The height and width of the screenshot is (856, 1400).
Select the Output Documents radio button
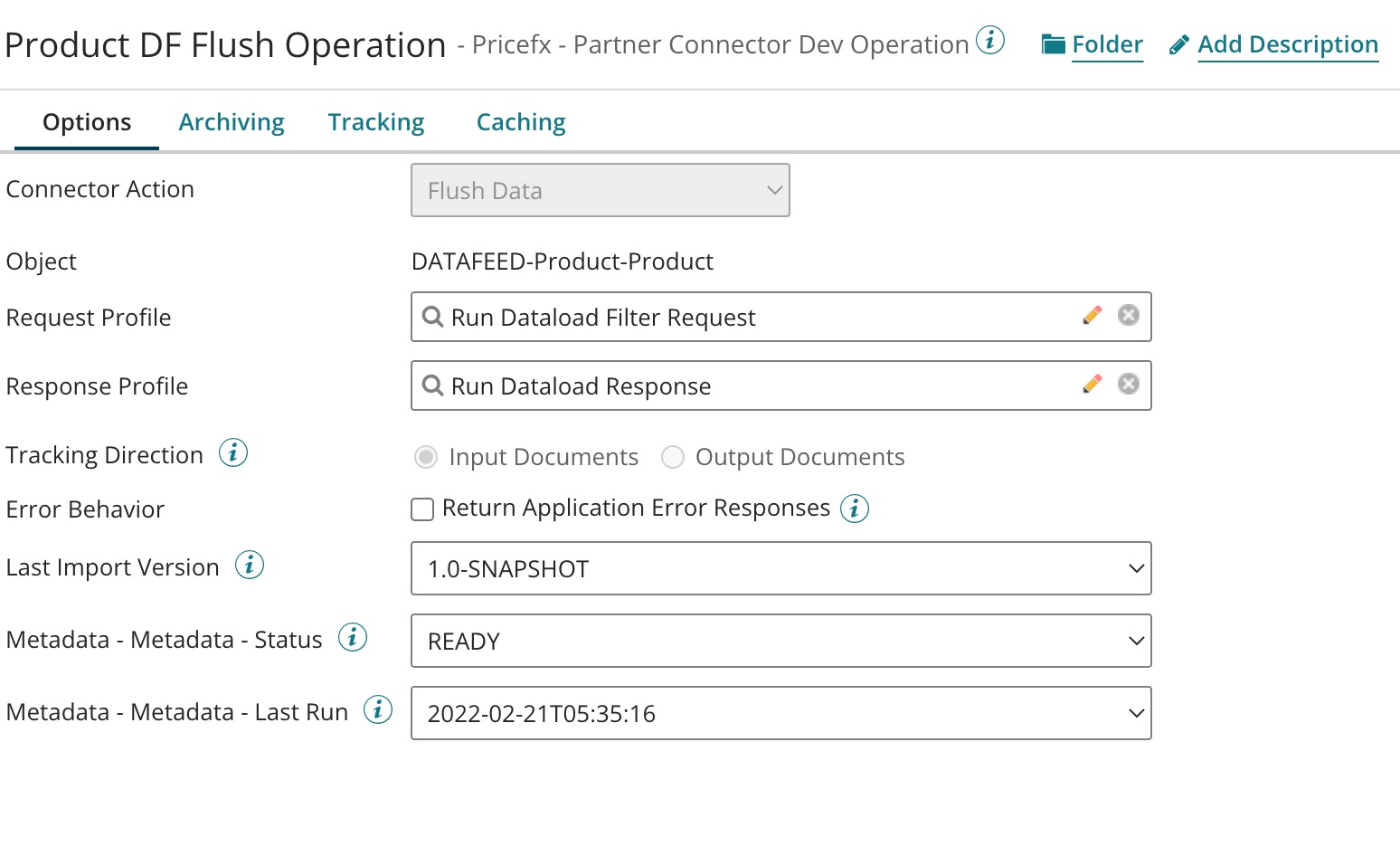coord(673,457)
